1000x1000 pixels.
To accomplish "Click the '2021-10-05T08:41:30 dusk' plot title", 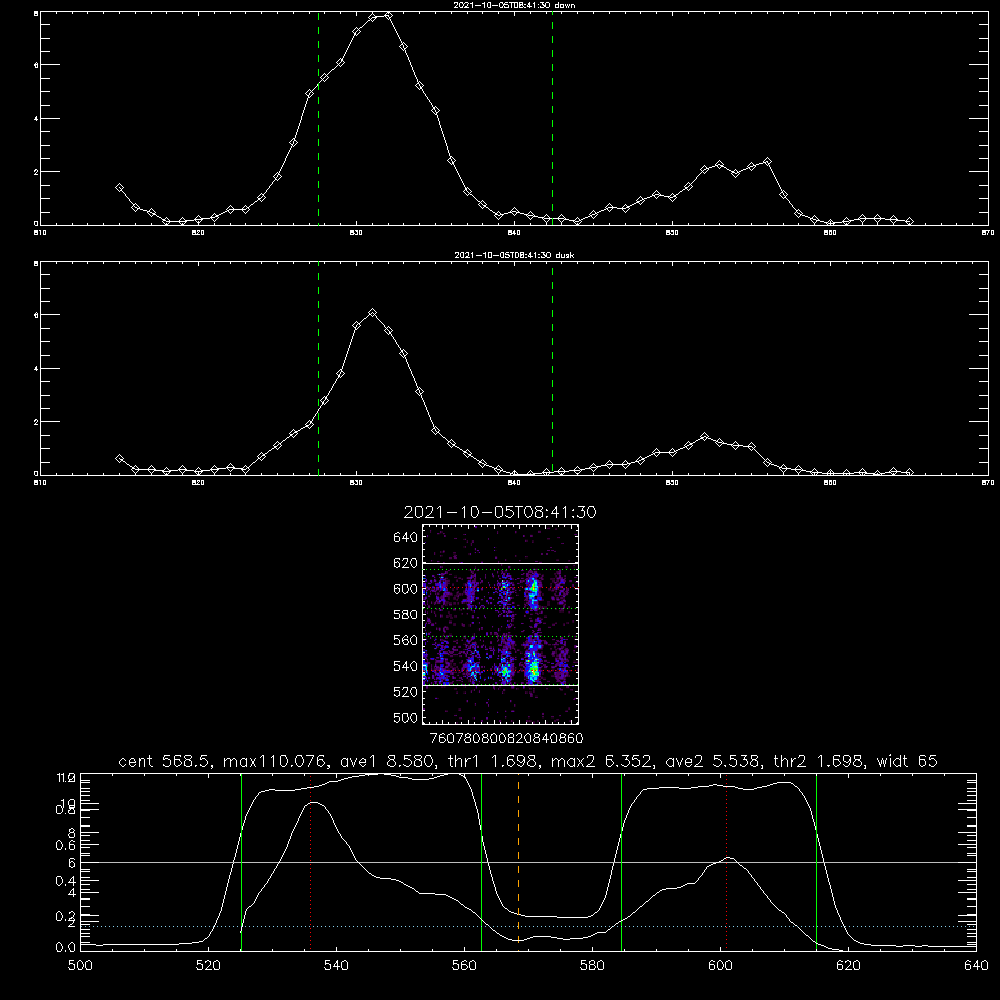I will [514, 255].
